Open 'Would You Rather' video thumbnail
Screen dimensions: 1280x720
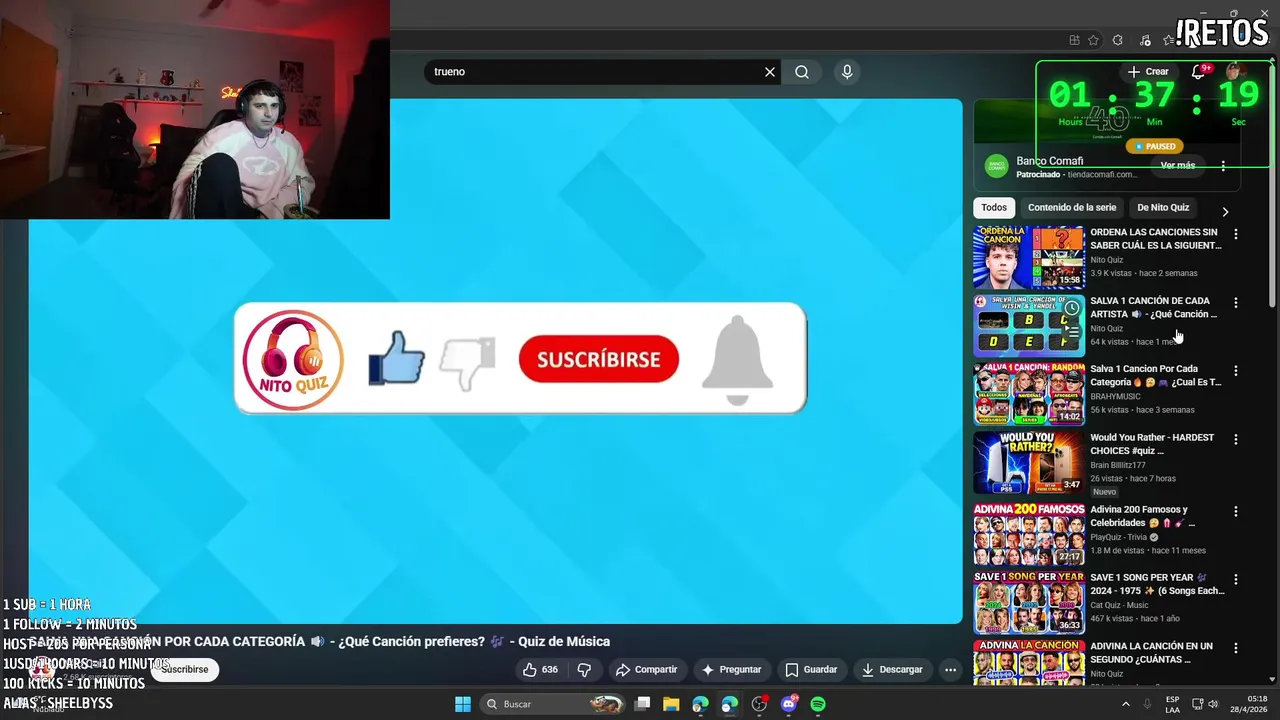coord(1029,462)
